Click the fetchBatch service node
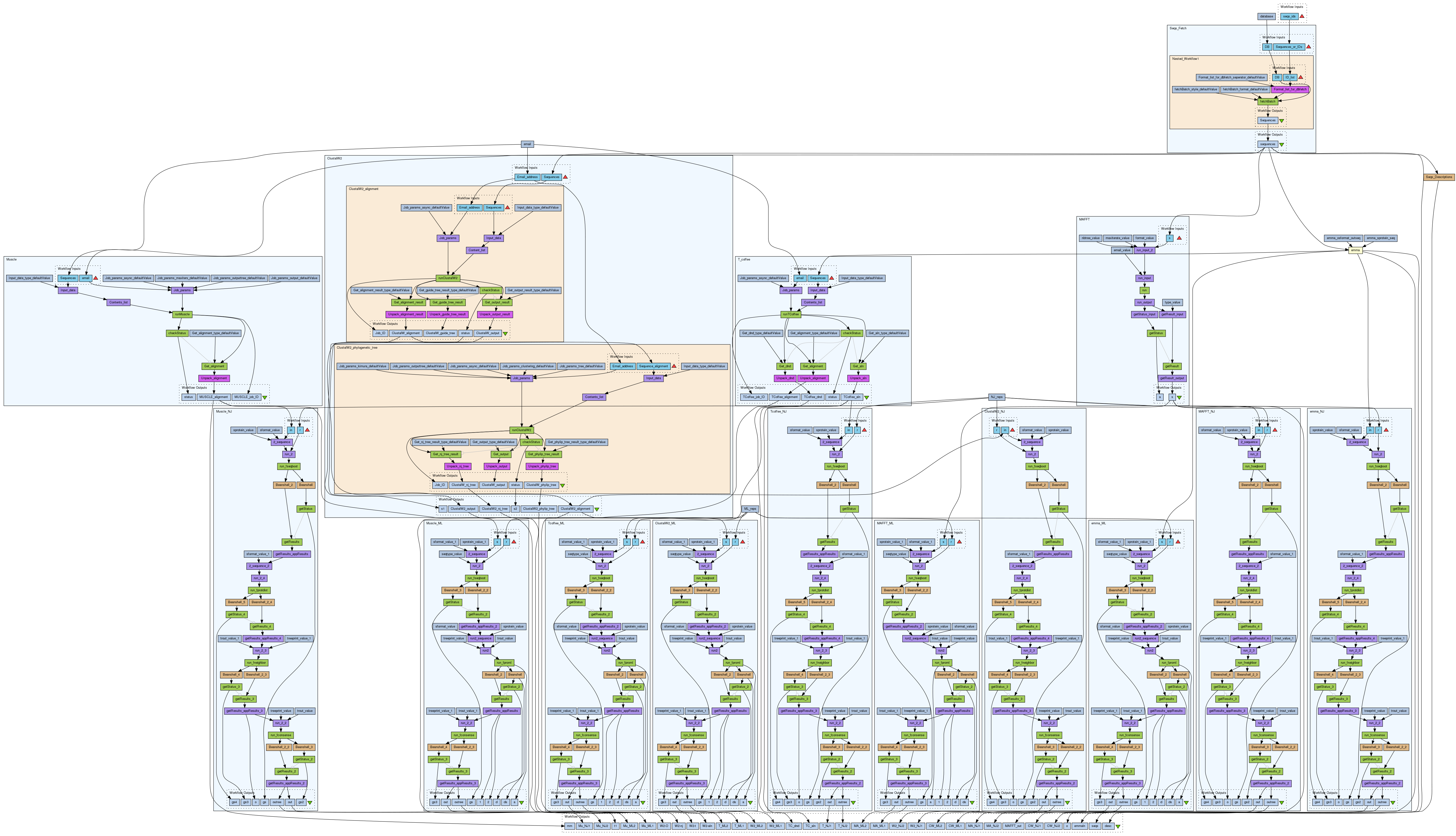 coord(1268,102)
